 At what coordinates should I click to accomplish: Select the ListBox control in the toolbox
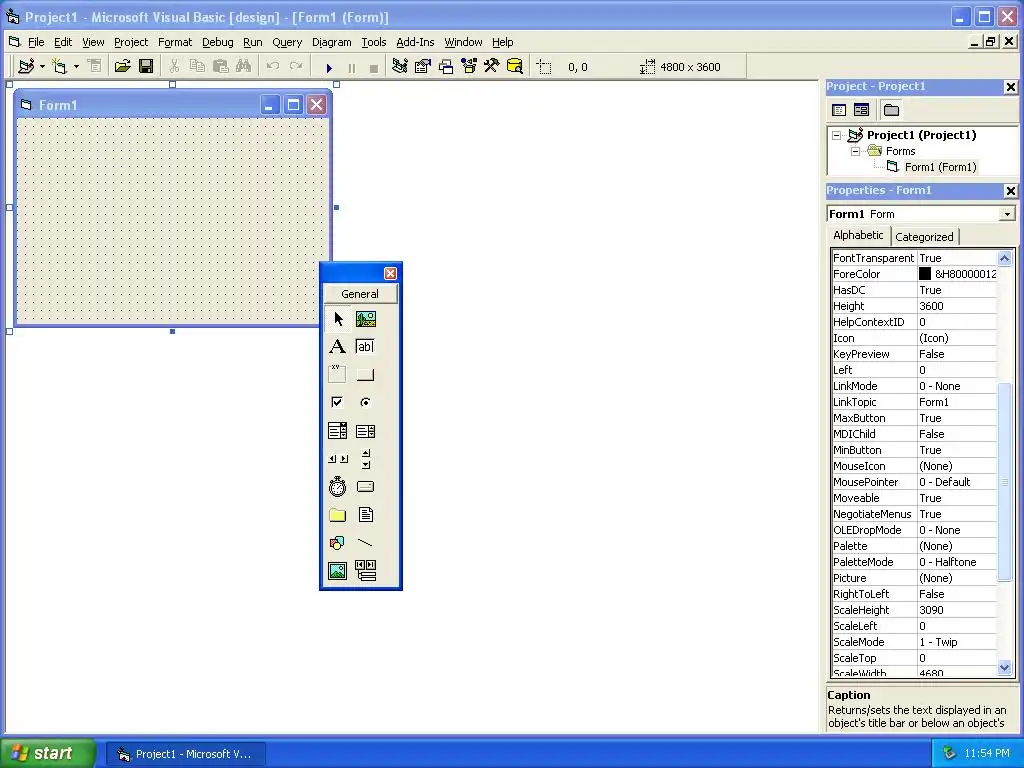[x=366, y=430]
